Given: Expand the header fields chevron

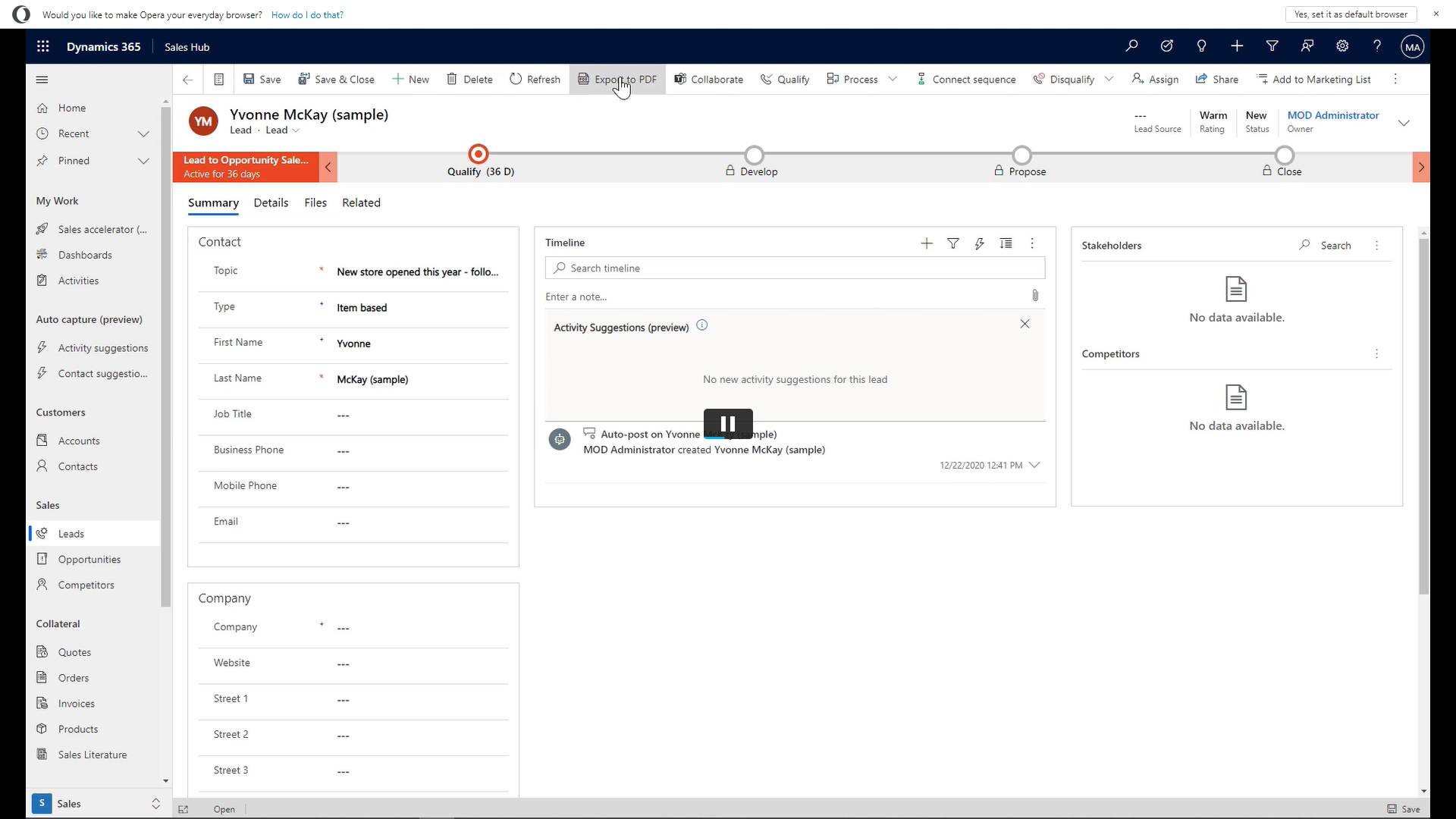Looking at the screenshot, I should coord(1404,123).
